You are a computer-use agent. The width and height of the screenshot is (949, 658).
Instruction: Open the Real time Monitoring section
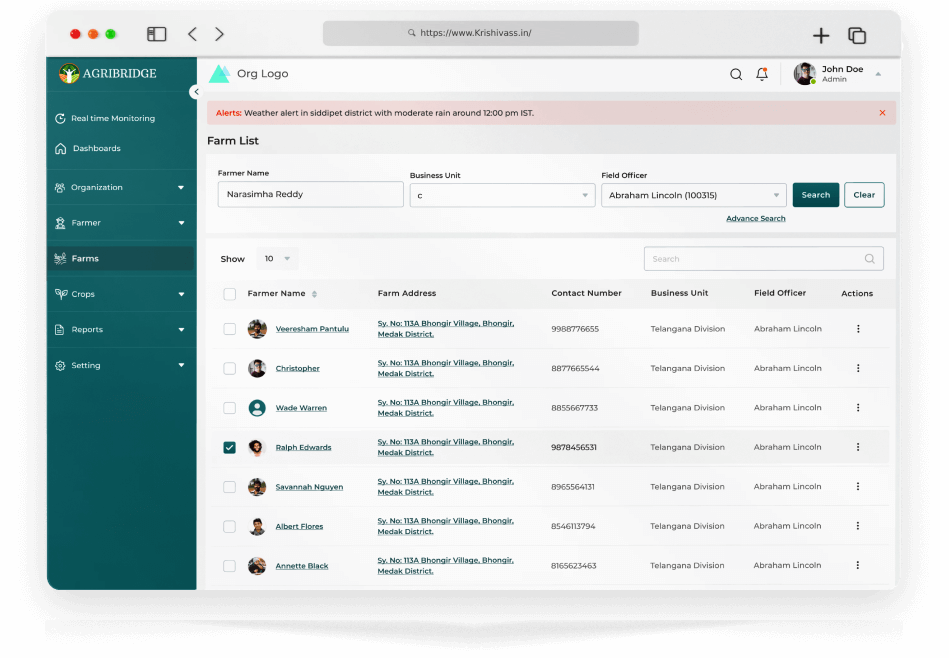coord(61,118)
